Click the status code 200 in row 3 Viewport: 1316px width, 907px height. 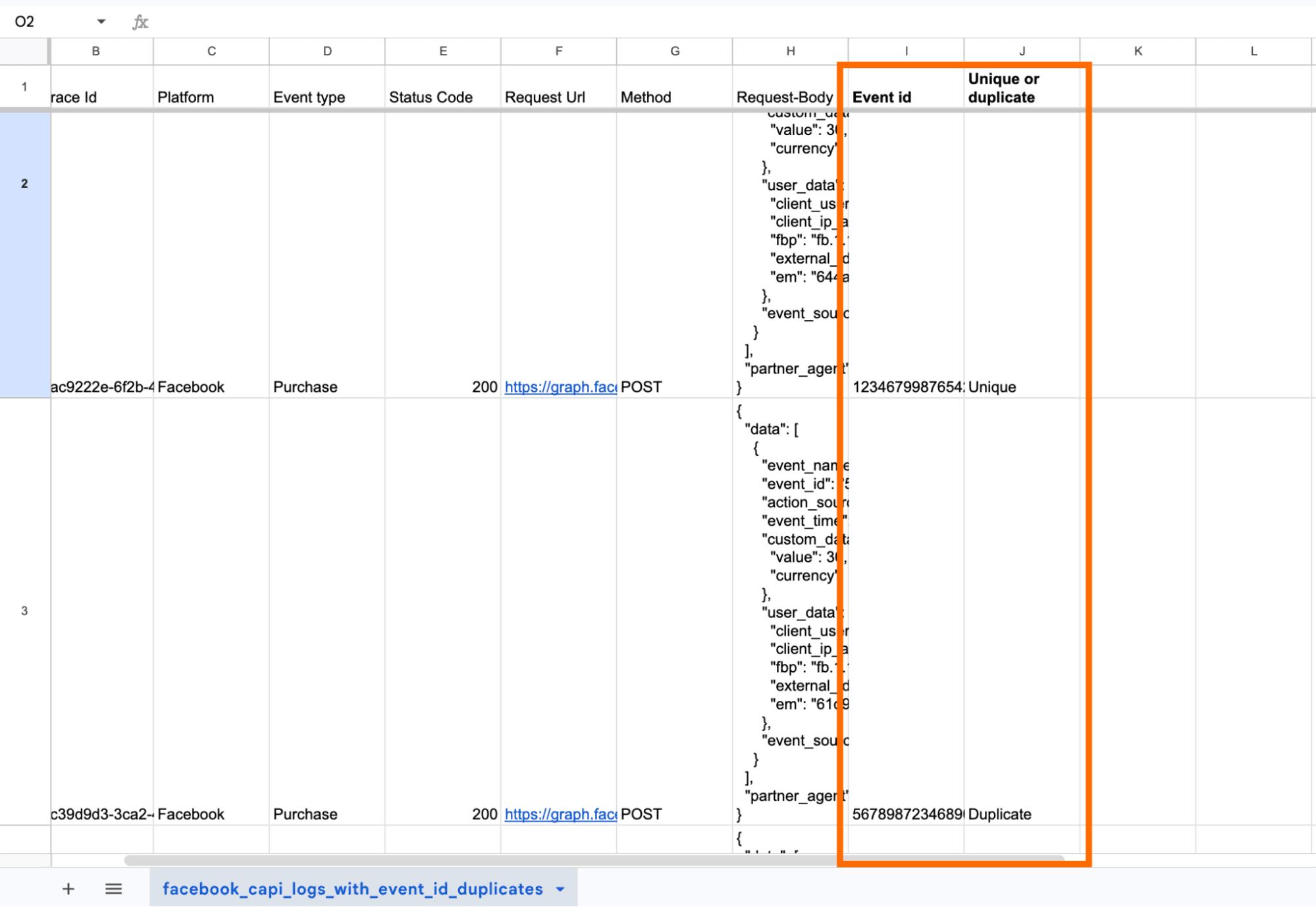tap(443, 611)
